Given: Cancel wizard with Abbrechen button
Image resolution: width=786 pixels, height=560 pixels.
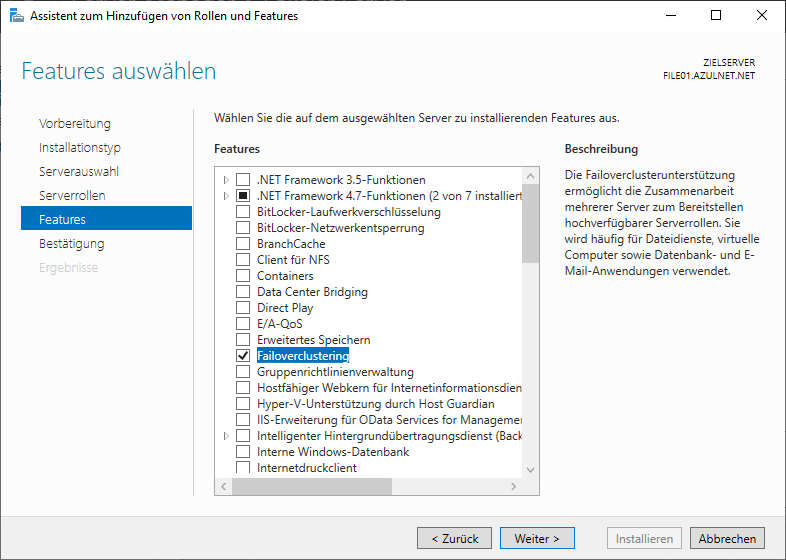Looking at the screenshot, I should (727, 538).
